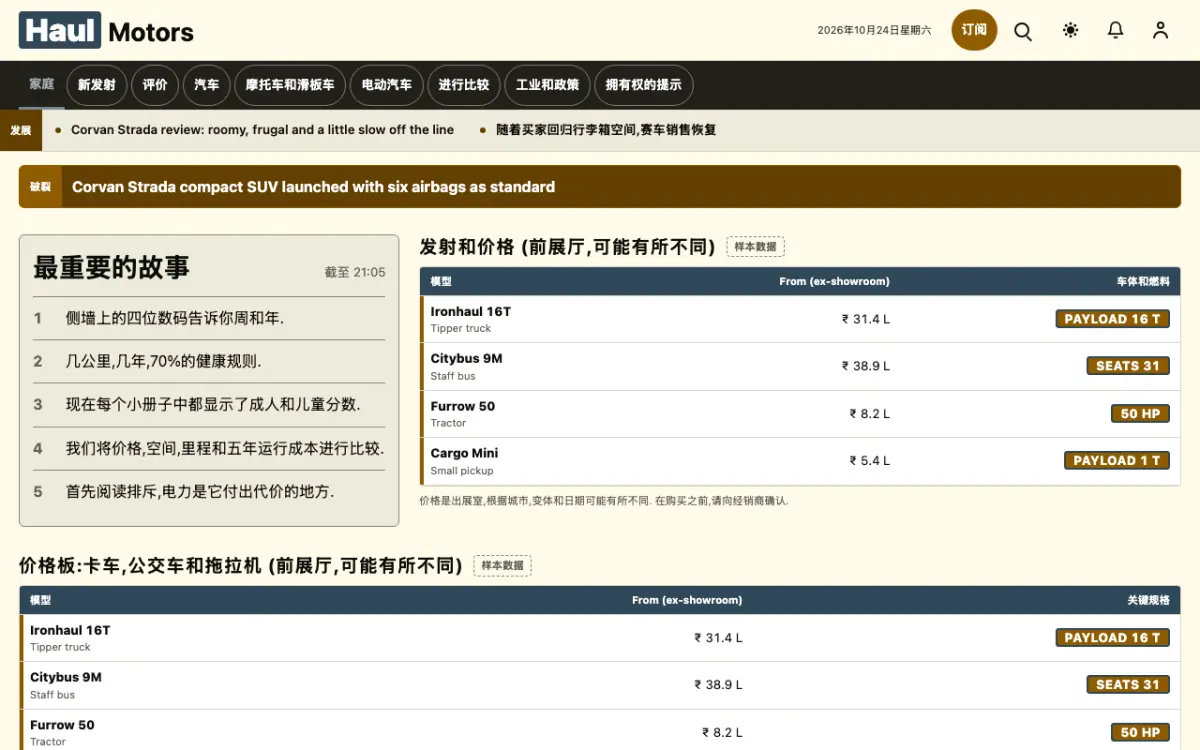Open top story 首先阅读排斥,电力是它付出代价的地方
Screen dimensions: 1200x750
(200, 491)
